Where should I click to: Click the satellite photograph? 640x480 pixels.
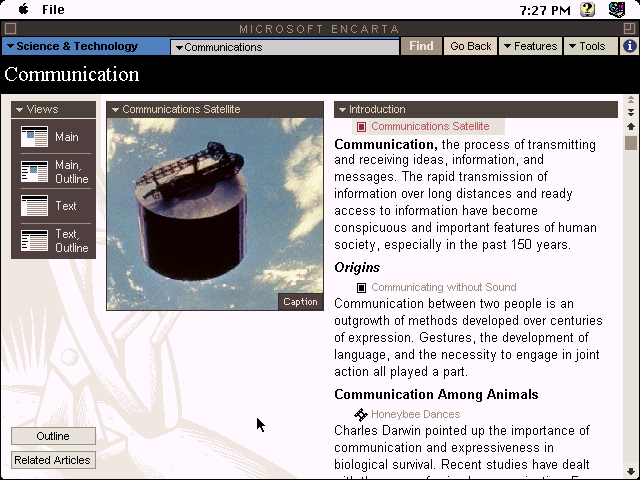pos(215,214)
